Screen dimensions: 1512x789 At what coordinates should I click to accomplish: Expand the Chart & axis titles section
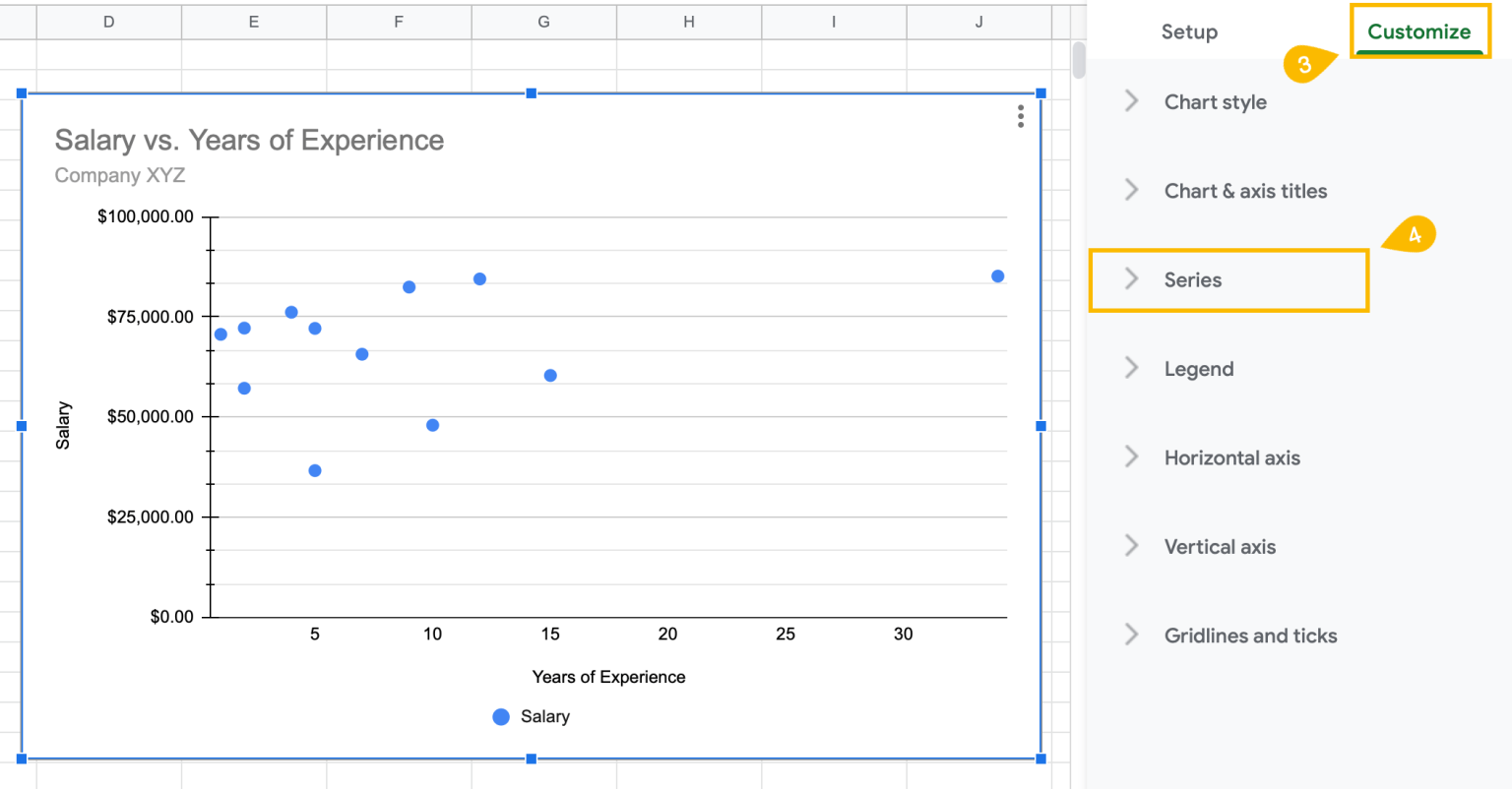pos(1245,191)
